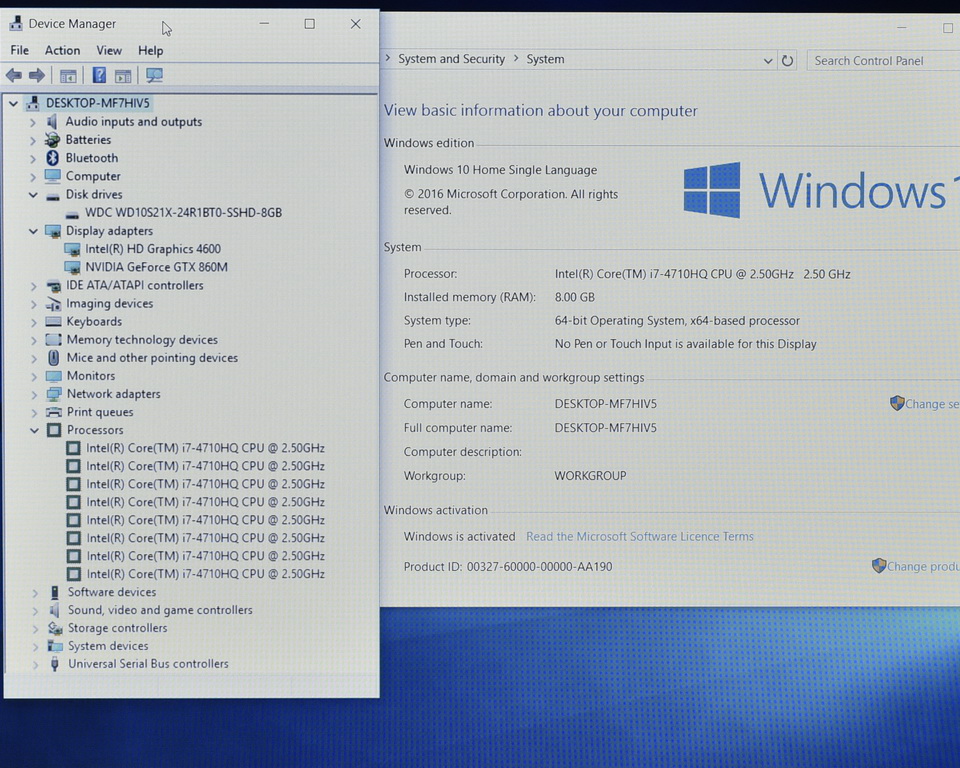Select the Mice and other pointing devices icon
The height and width of the screenshot is (768, 960).
coord(54,358)
